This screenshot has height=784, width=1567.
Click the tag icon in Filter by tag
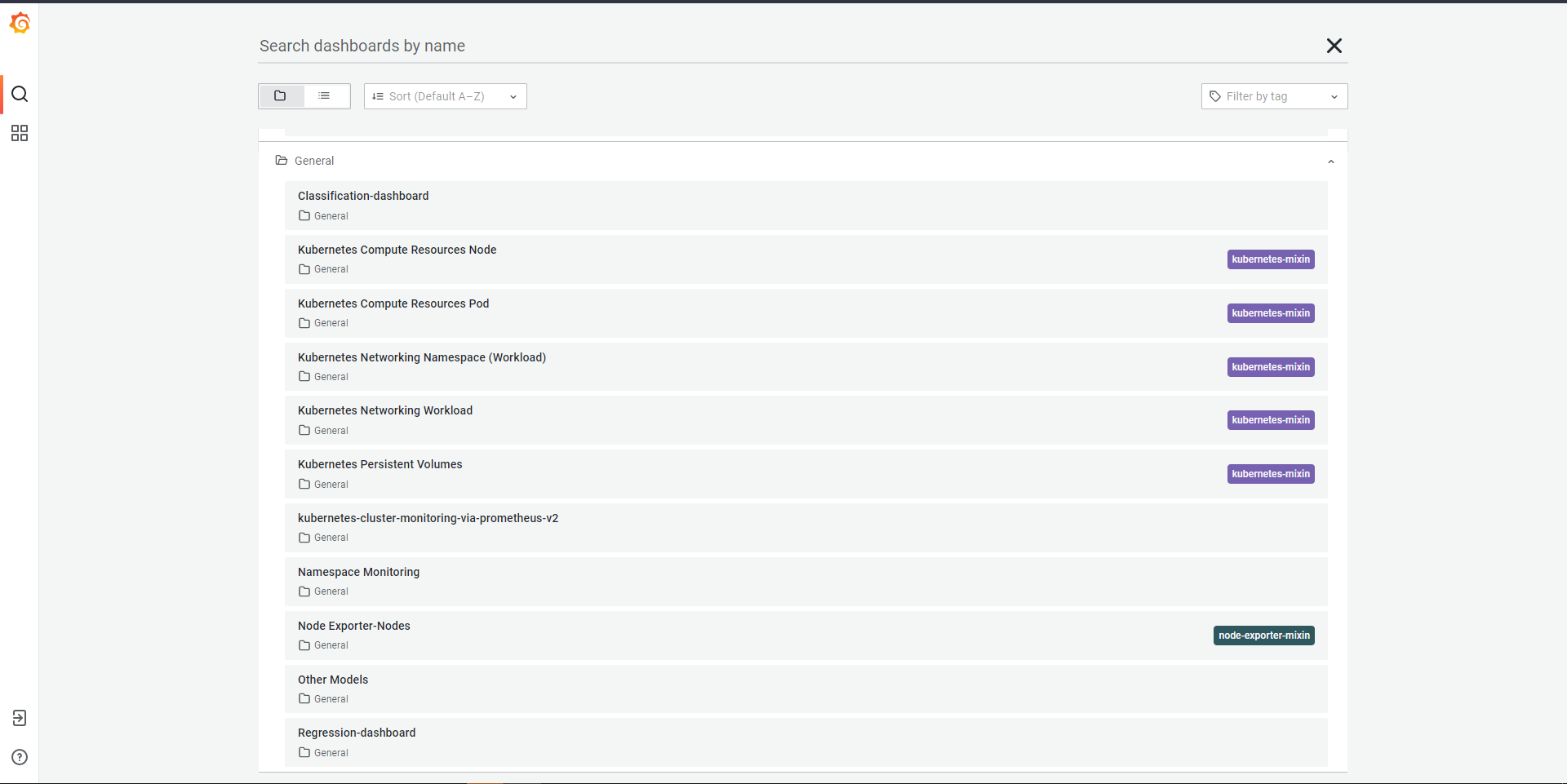[x=1215, y=96]
